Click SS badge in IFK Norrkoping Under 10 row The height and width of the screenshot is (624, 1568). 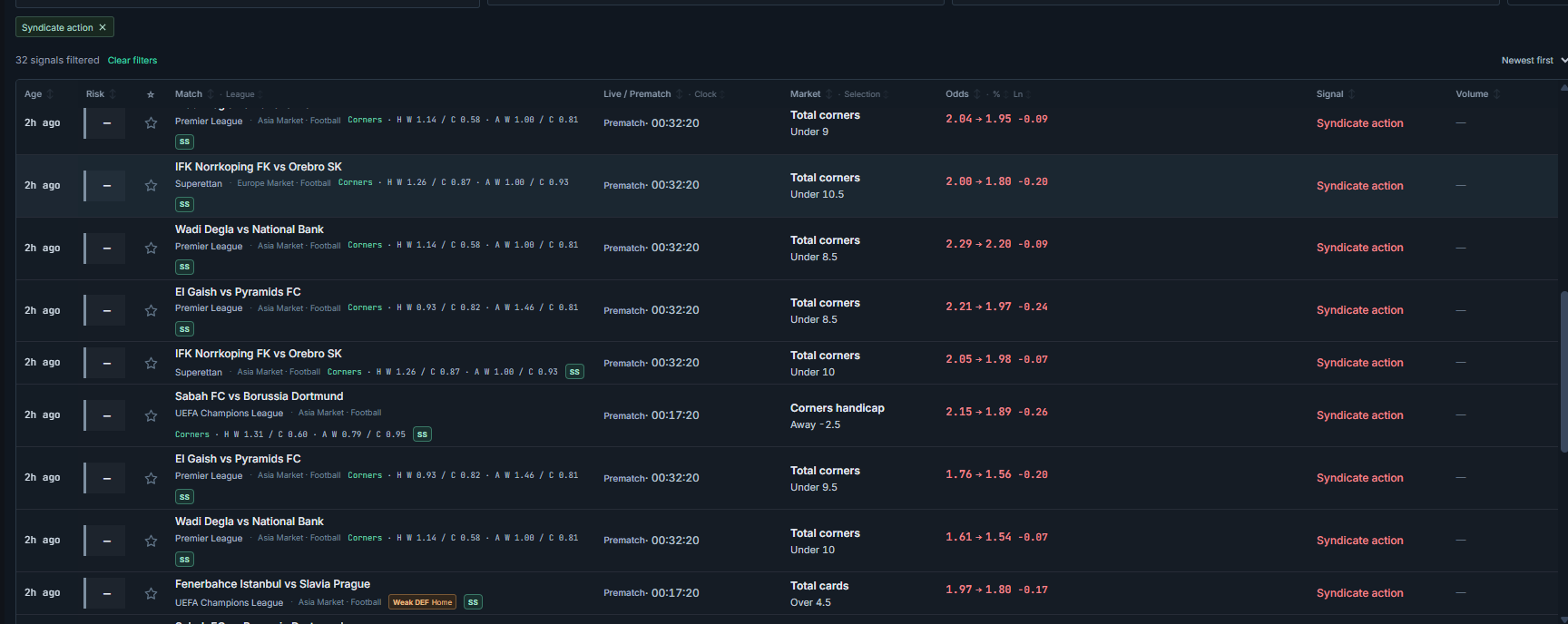pos(574,372)
